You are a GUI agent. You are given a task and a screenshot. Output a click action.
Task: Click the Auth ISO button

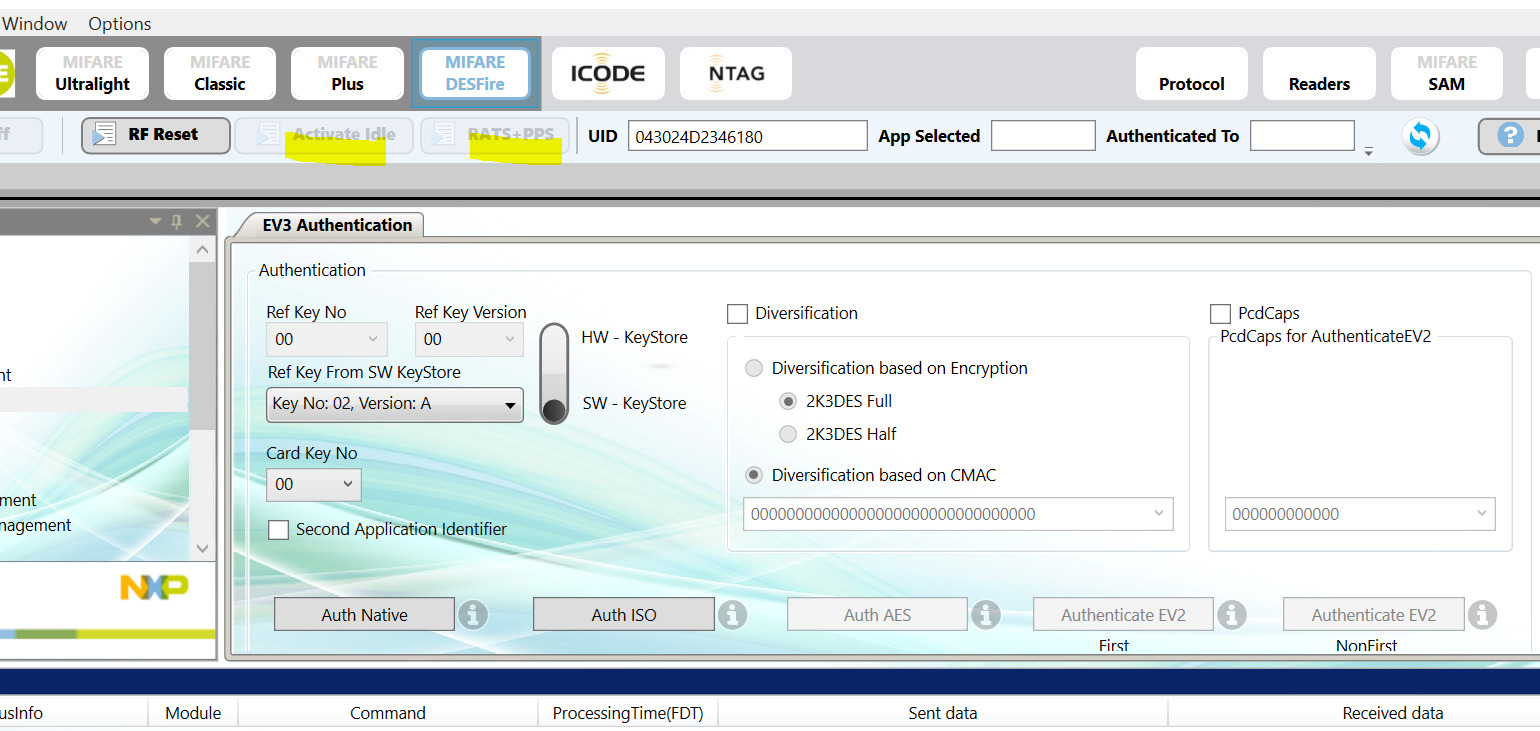tap(623, 614)
